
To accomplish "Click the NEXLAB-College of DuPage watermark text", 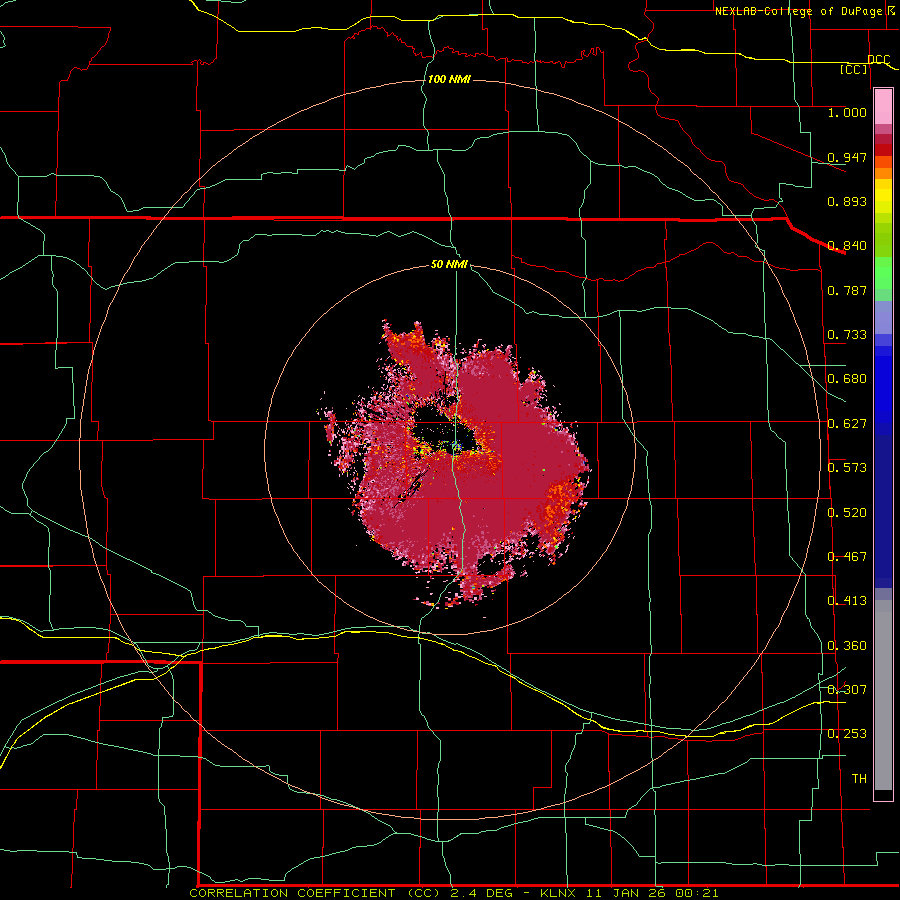I will click(x=804, y=11).
